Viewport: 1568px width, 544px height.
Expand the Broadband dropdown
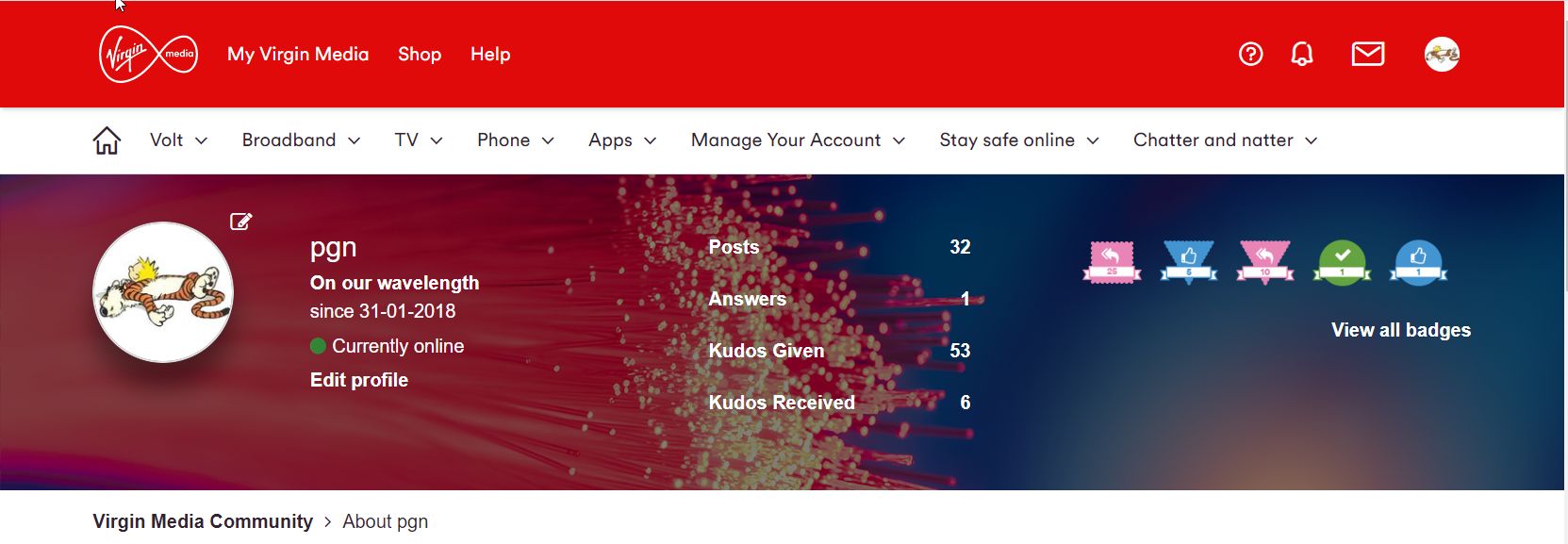[x=301, y=140]
